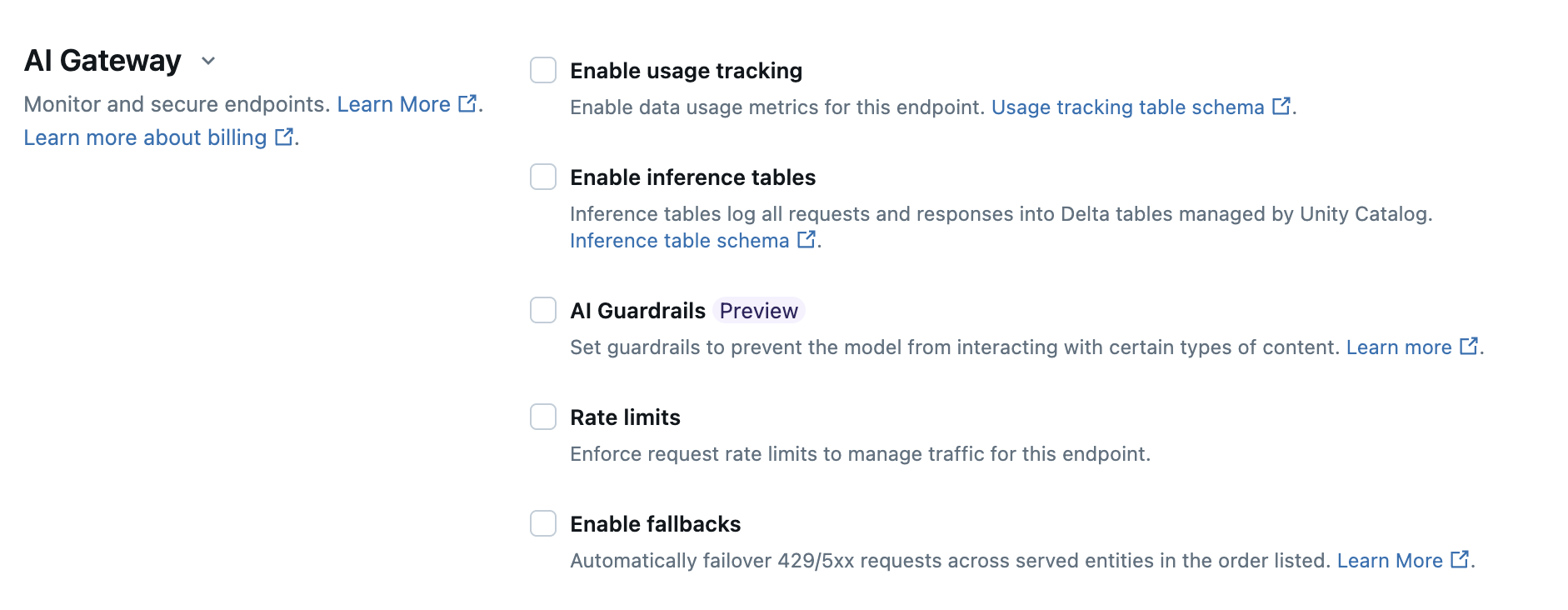Enable fallbacks for failed requests
Image resolution: width=1568 pixels, height=610 pixels.
(x=542, y=523)
